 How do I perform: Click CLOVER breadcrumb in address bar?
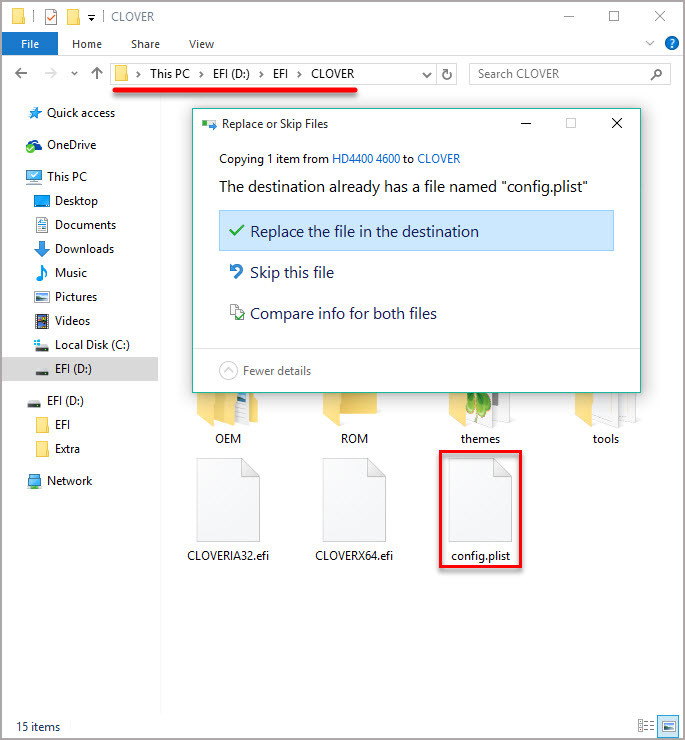pos(332,74)
